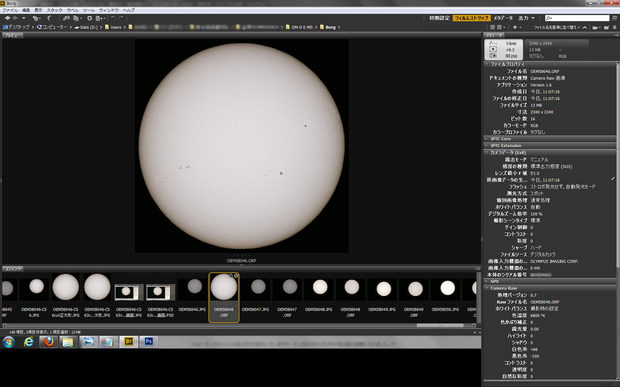Toggle ascending sort order arrow
This screenshot has height=387, width=620.
[x=584, y=27]
